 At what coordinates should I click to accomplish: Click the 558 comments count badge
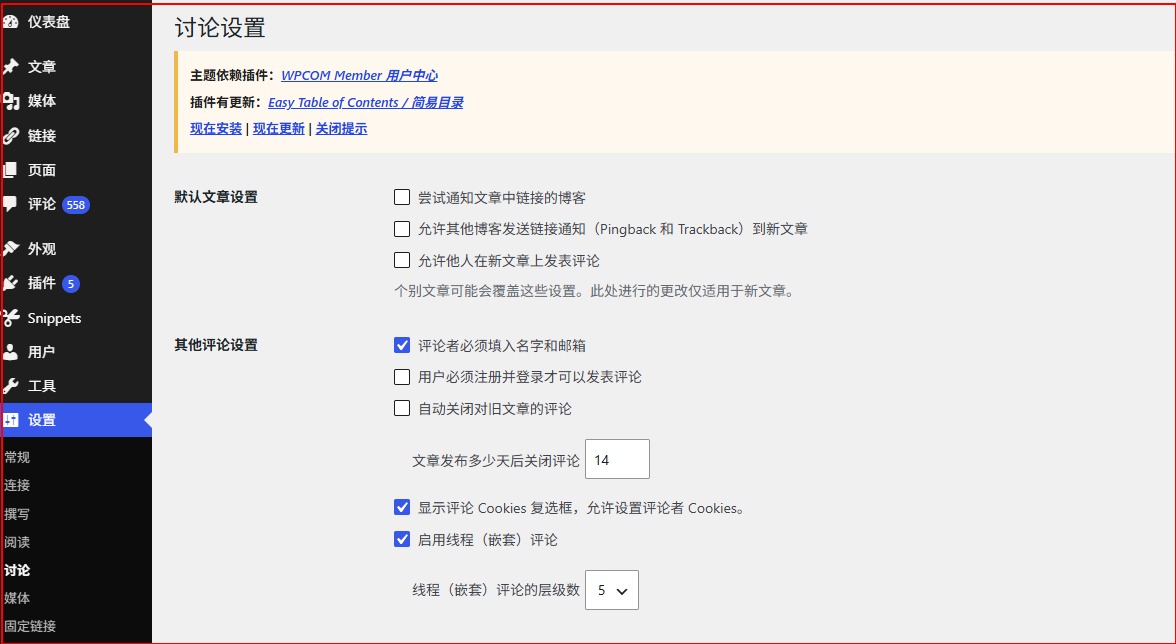coord(76,205)
